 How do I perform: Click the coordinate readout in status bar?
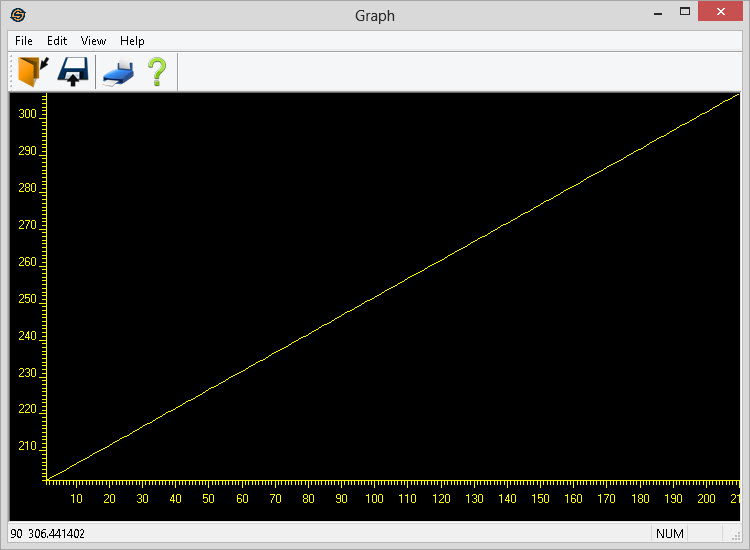pos(48,534)
